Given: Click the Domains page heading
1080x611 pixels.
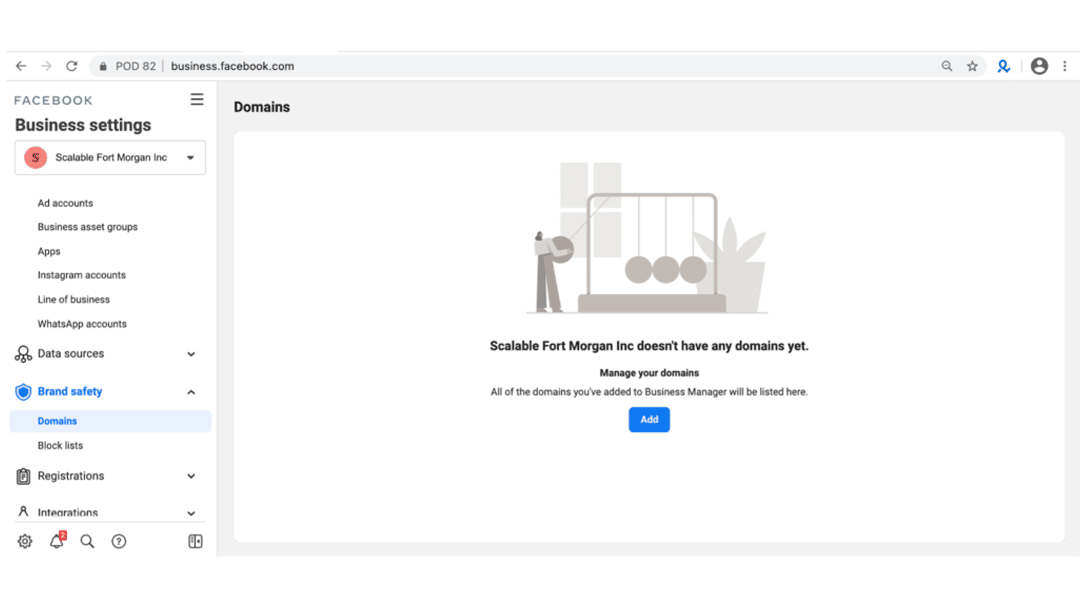Looking at the screenshot, I should tap(262, 107).
